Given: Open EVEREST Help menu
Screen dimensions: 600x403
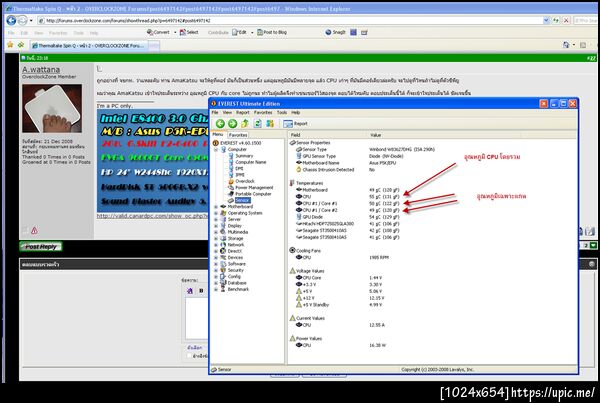Looking at the screenshot, I should point(296,113).
